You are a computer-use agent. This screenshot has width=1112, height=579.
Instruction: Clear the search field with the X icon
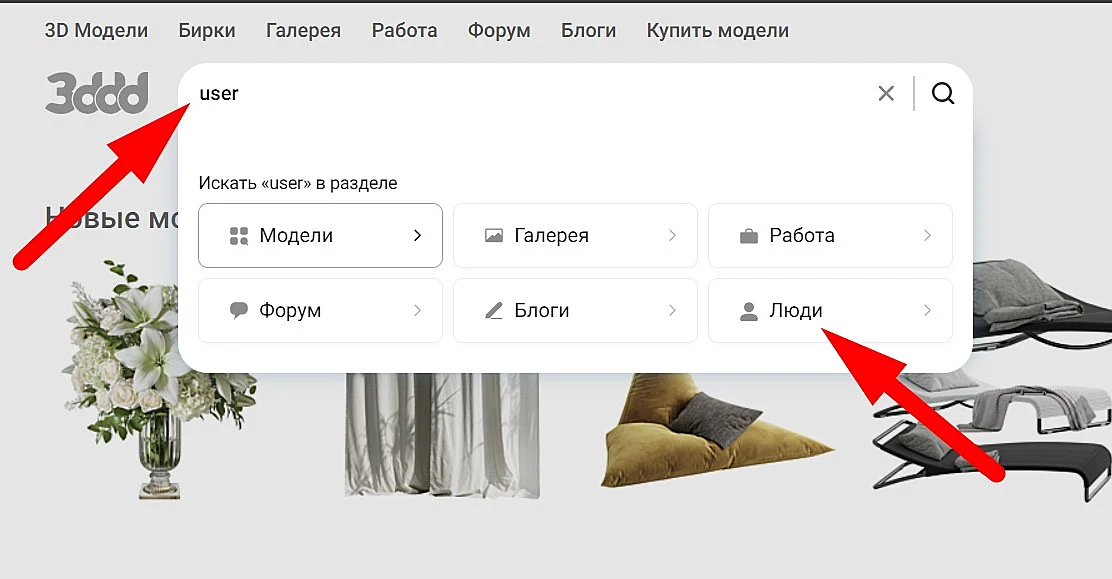coord(886,94)
